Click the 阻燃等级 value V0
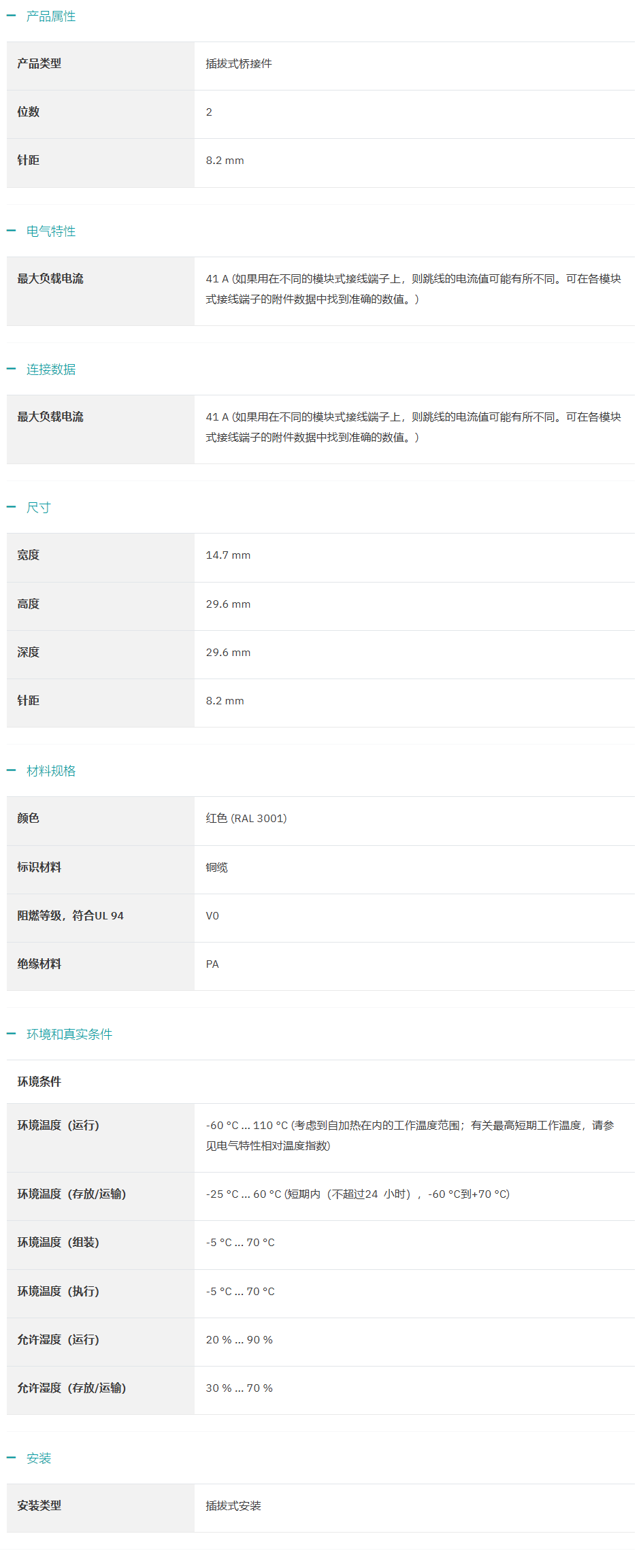The height and width of the screenshot is (1568, 641). coord(212,916)
